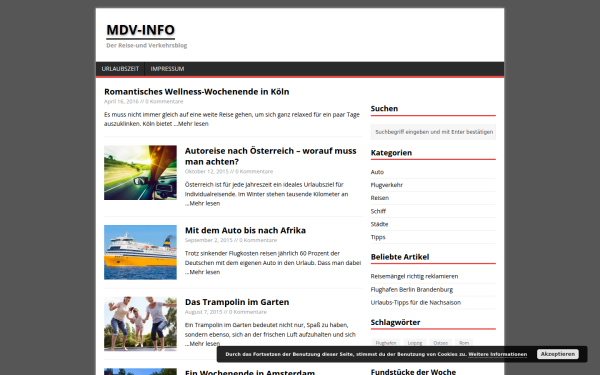Click the date Oktober 12, 2015
Viewport: 600px width, 375px height.
(x=207, y=171)
